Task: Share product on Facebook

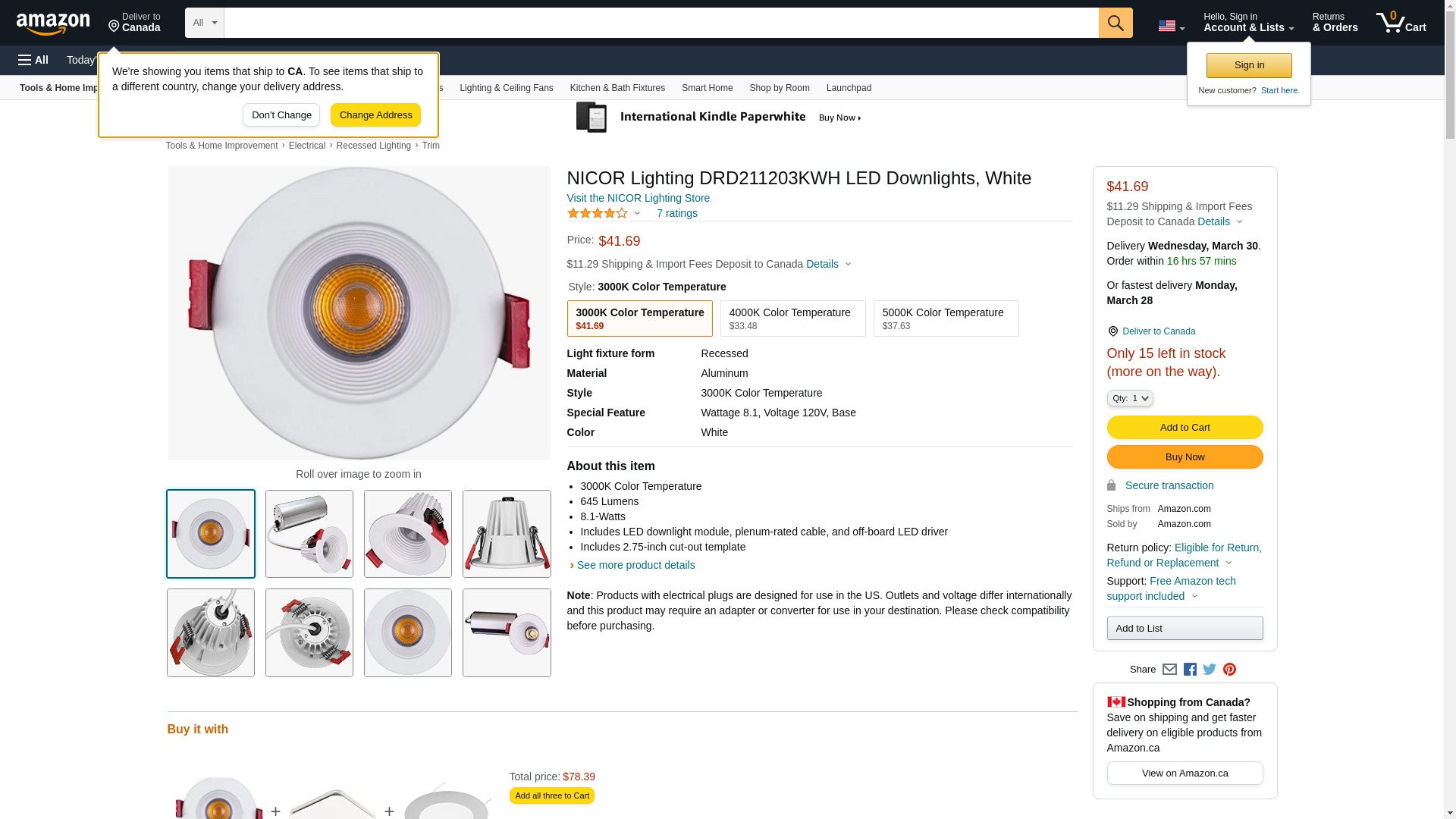Action: (1190, 670)
